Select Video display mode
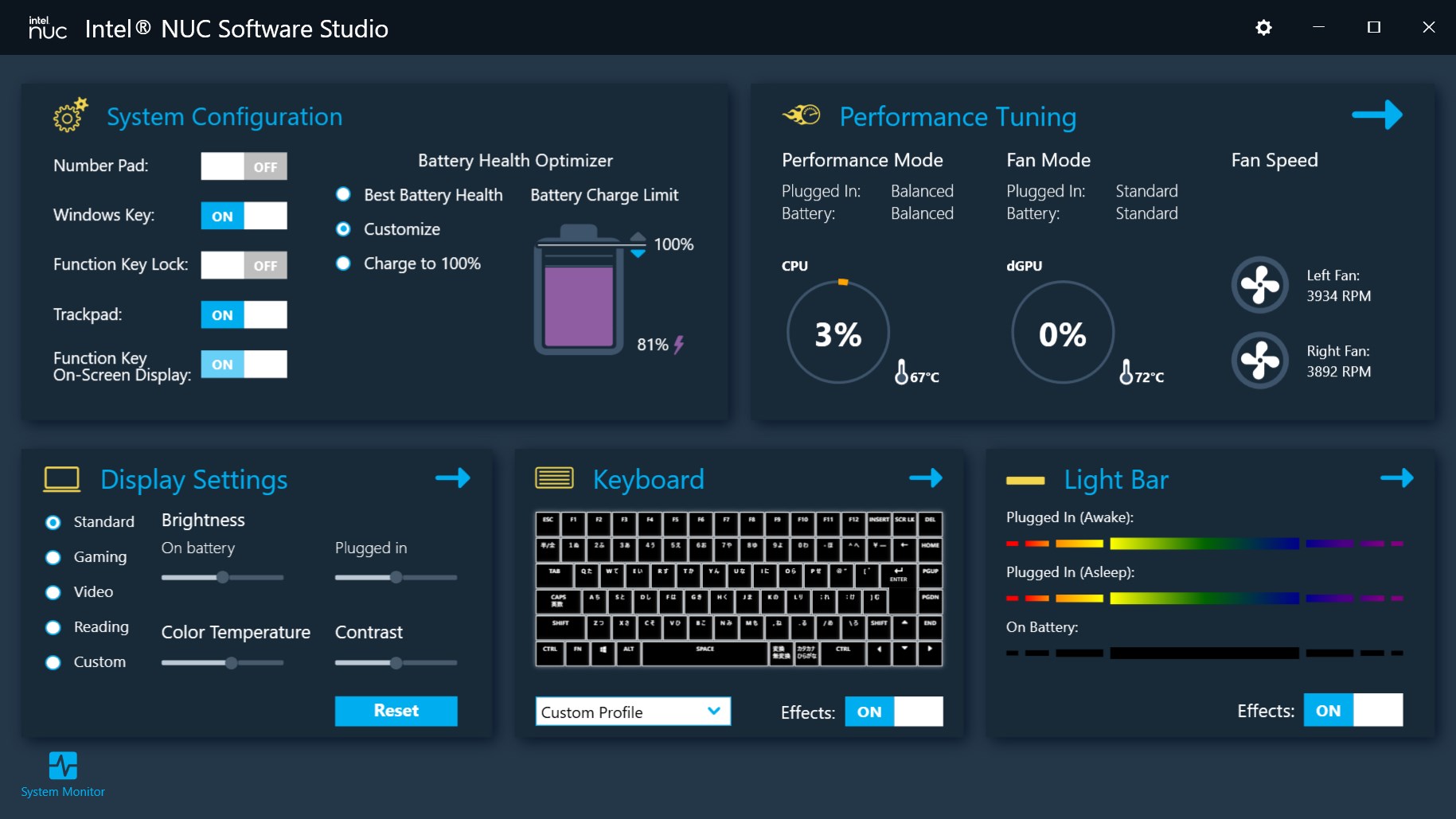The width and height of the screenshot is (1456, 819). 53,592
